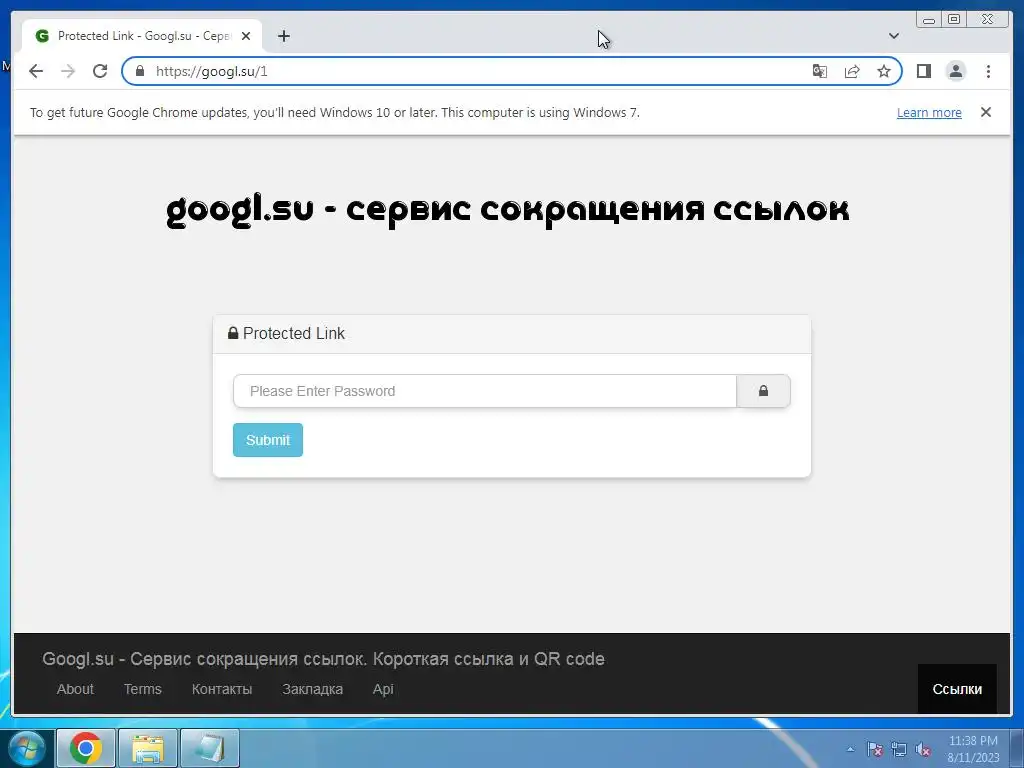Click the Googl.su footer title text
The width and height of the screenshot is (1024, 768).
[323, 659]
